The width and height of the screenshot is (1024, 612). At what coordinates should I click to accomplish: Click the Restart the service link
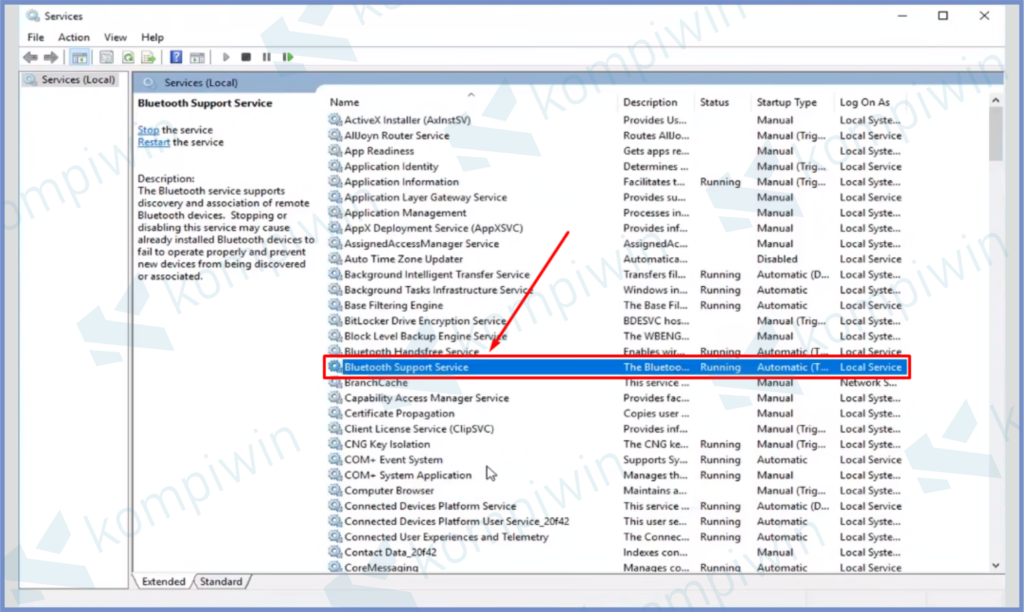coord(153,142)
